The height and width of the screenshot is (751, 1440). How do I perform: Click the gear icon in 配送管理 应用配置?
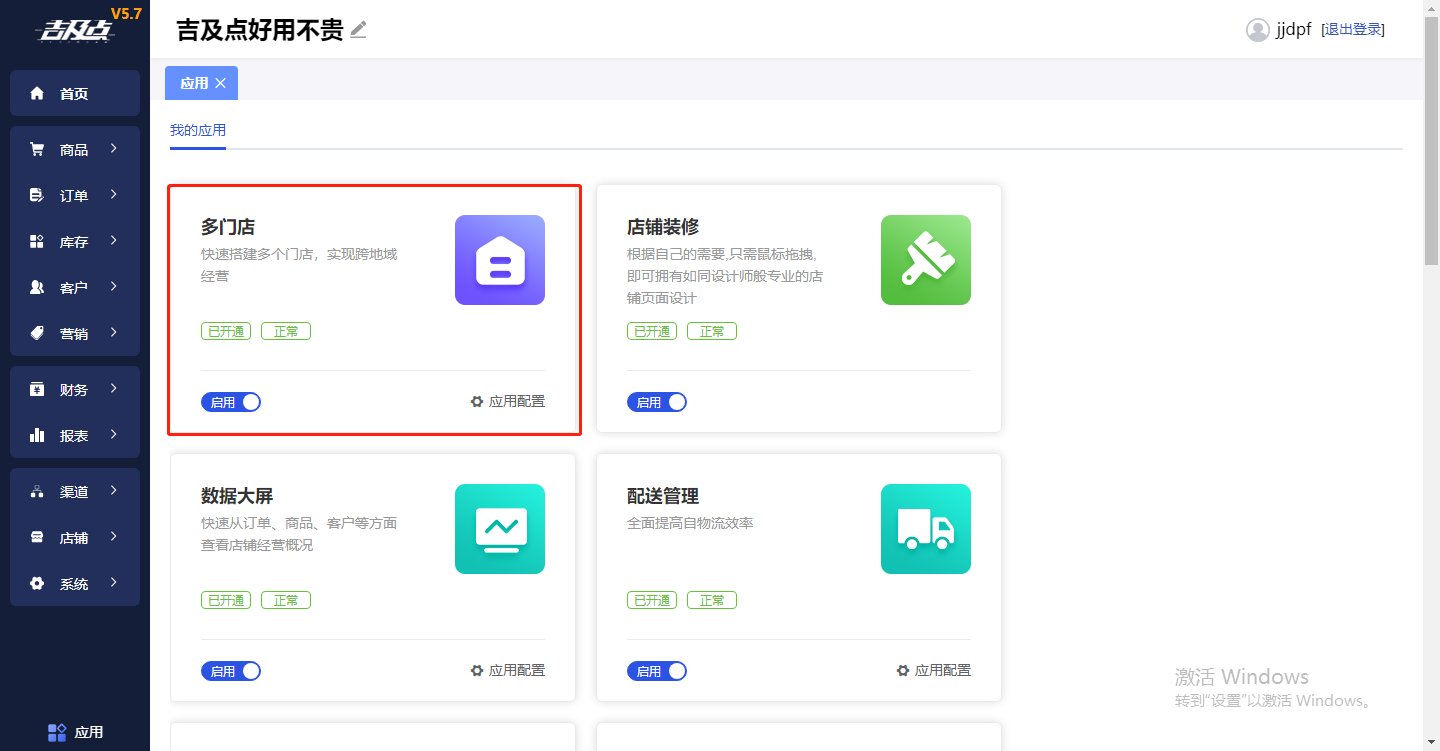point(903,670)
